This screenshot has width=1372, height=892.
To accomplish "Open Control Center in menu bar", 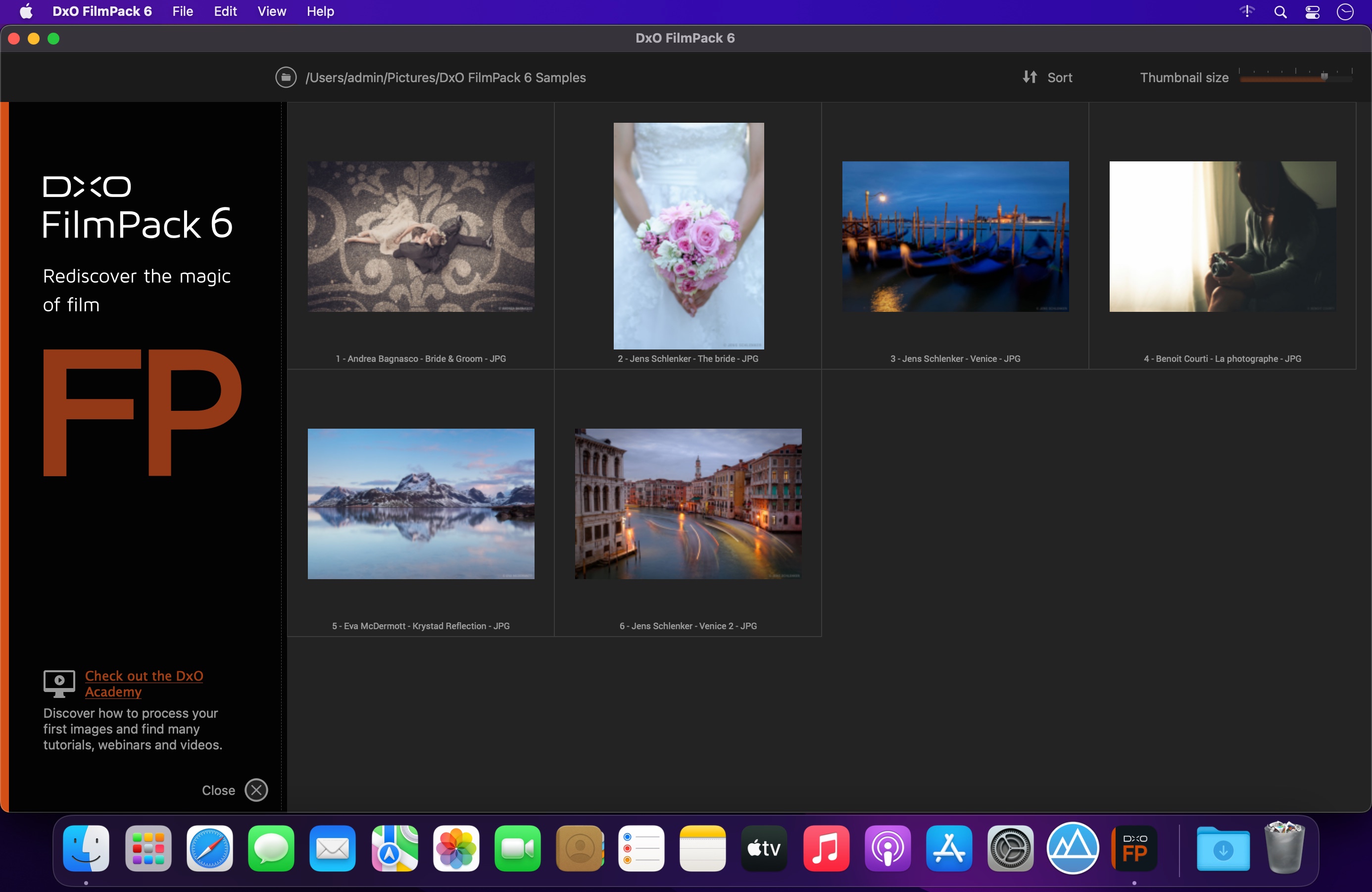I will tap(1313, 11).
